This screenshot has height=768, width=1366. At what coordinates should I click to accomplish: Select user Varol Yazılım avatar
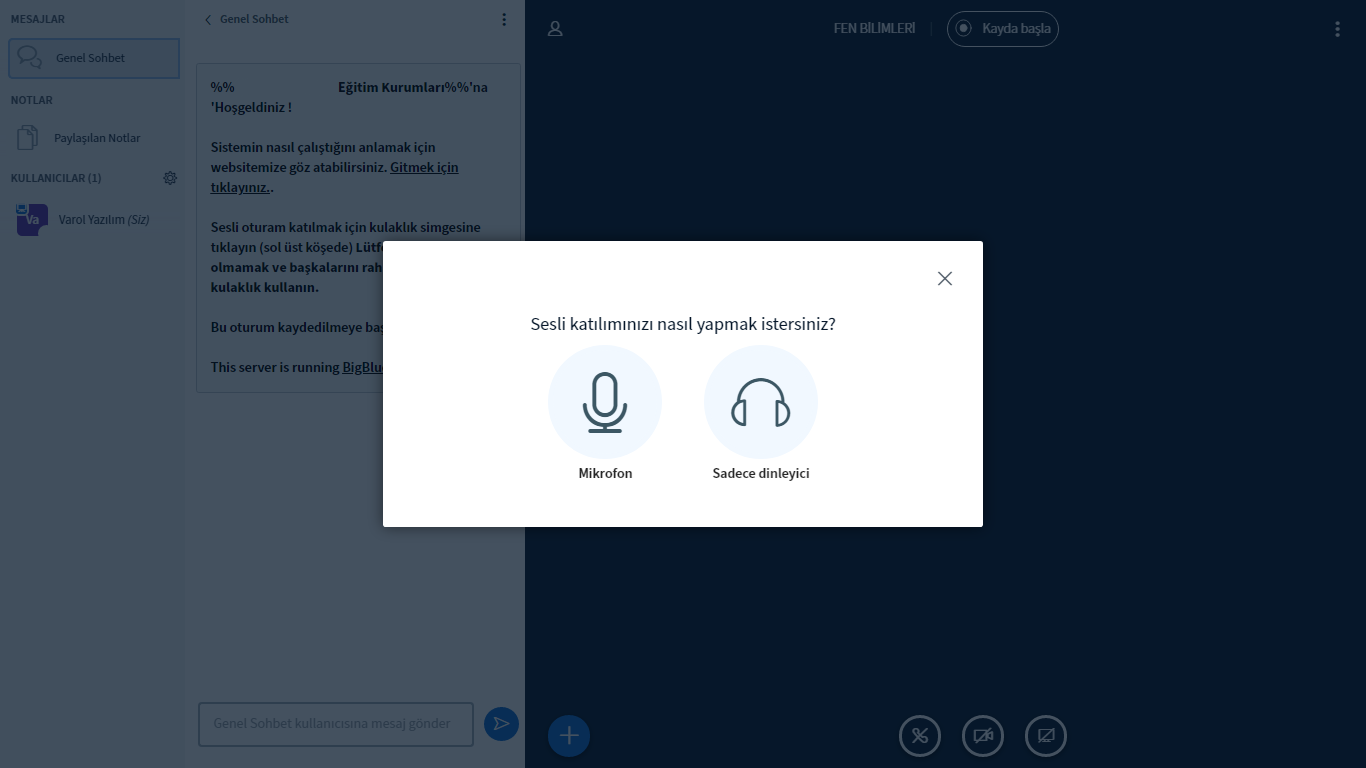tap(32, 219)
